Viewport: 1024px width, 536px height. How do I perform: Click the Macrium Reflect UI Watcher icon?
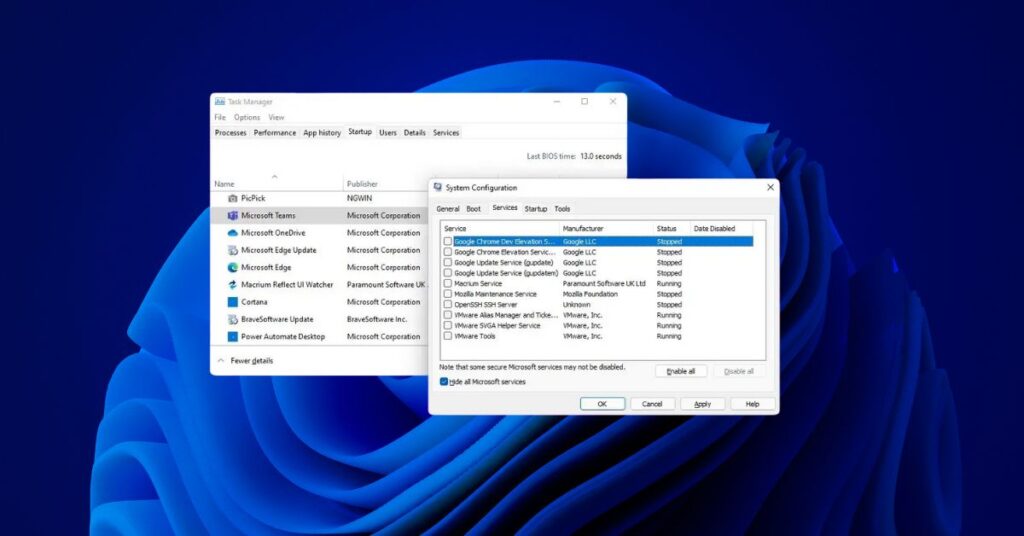pos(232,285)
